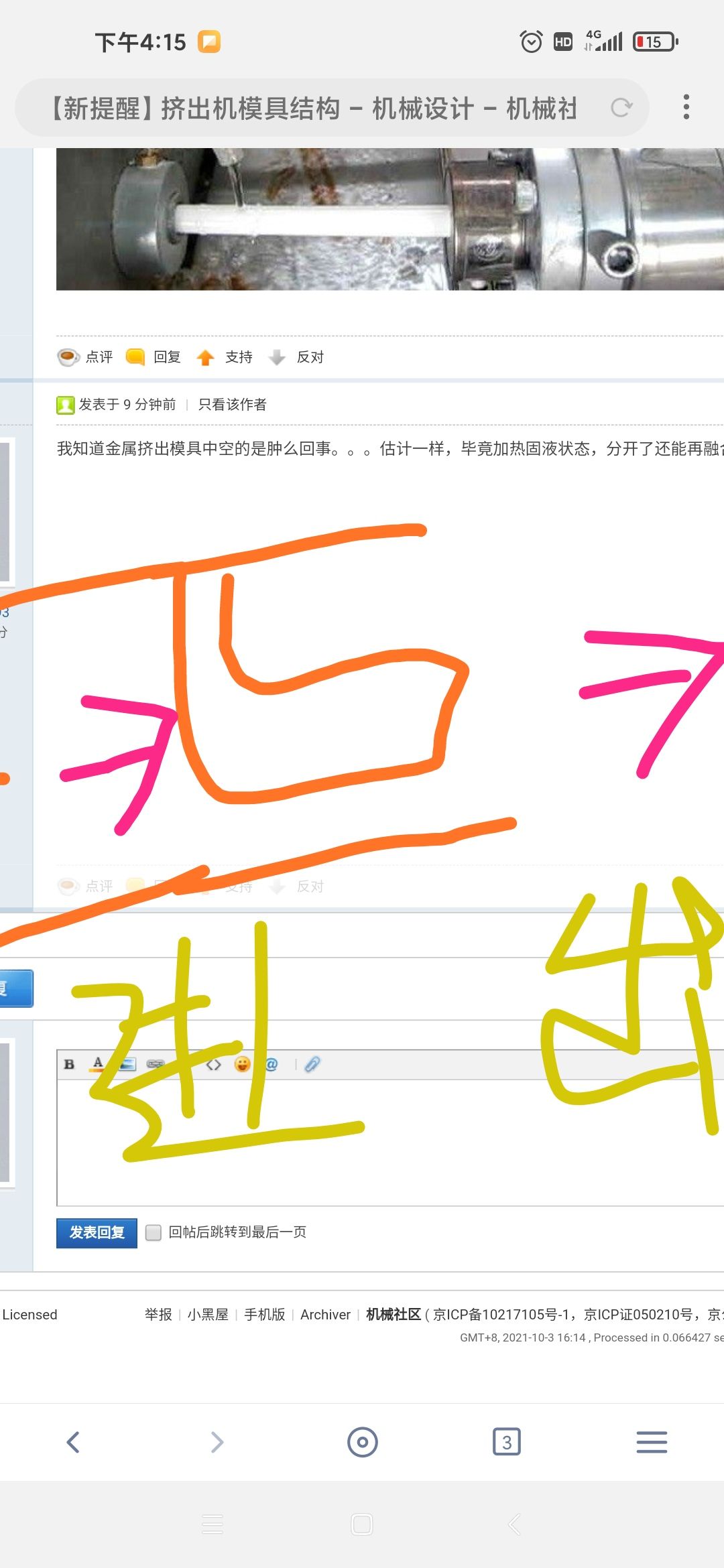Click the green user icon by 发表于
Viewport: 724px width, 1568px height.
click(65, 405)
